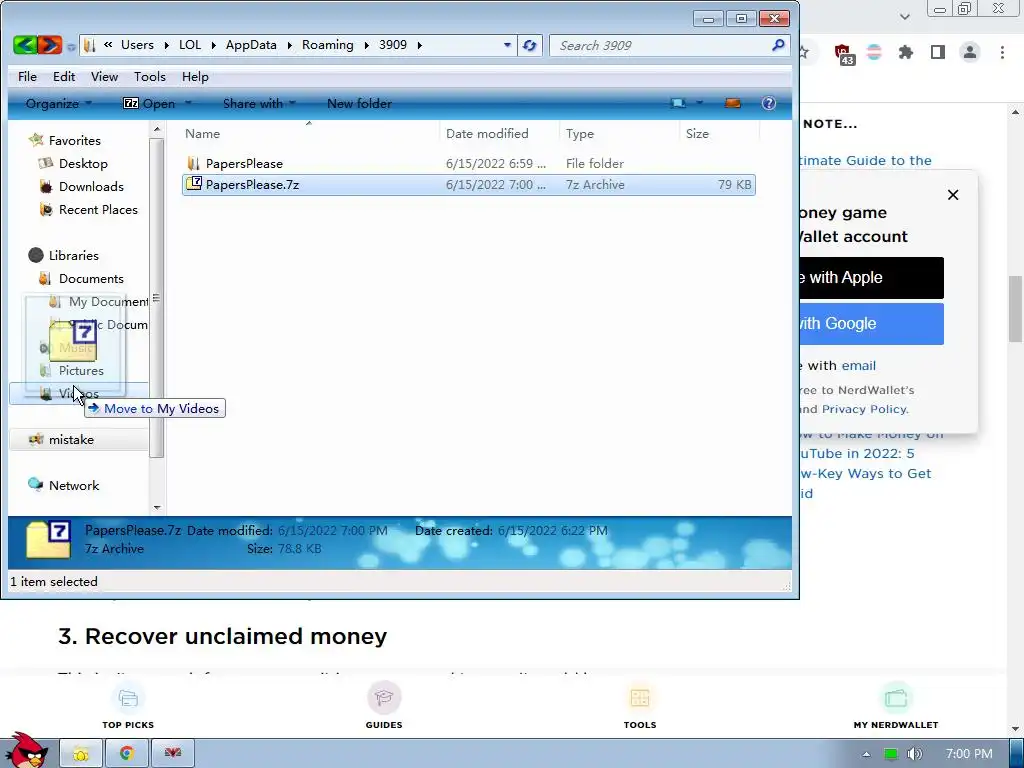Sort by Date modified column

[500, 133]
